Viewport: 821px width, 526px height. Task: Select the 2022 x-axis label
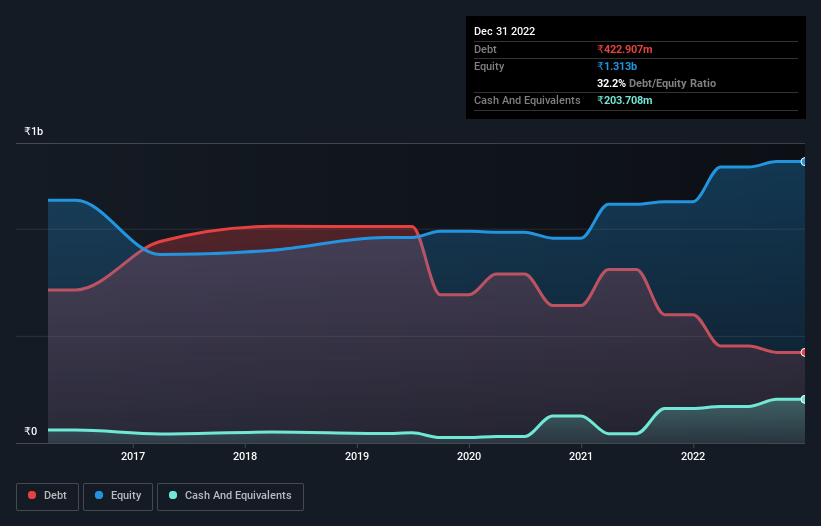693,456
